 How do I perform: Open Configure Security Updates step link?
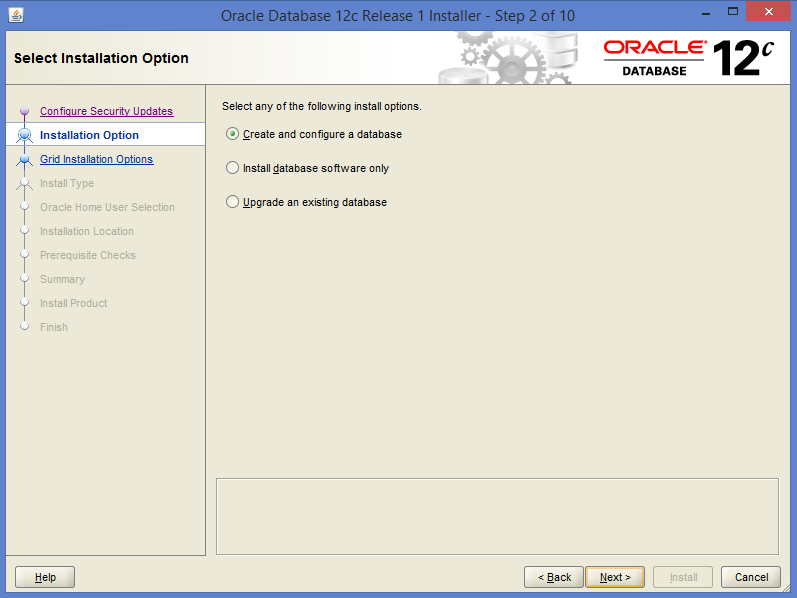click(x=106, y=111)
